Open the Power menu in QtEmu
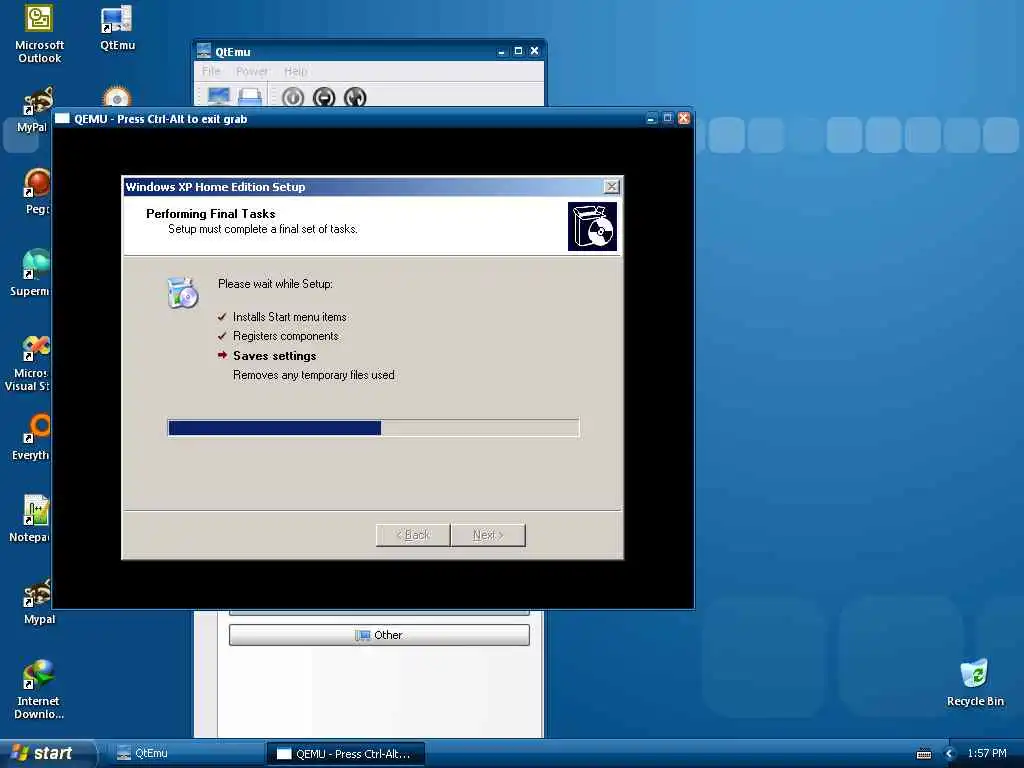This screenshot has height=768, width=1024. click(252, 71)
